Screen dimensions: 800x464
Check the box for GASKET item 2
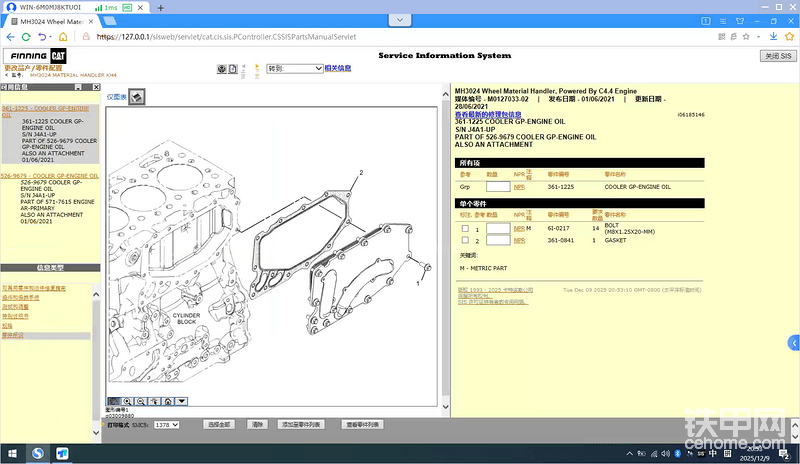(465, 241)
